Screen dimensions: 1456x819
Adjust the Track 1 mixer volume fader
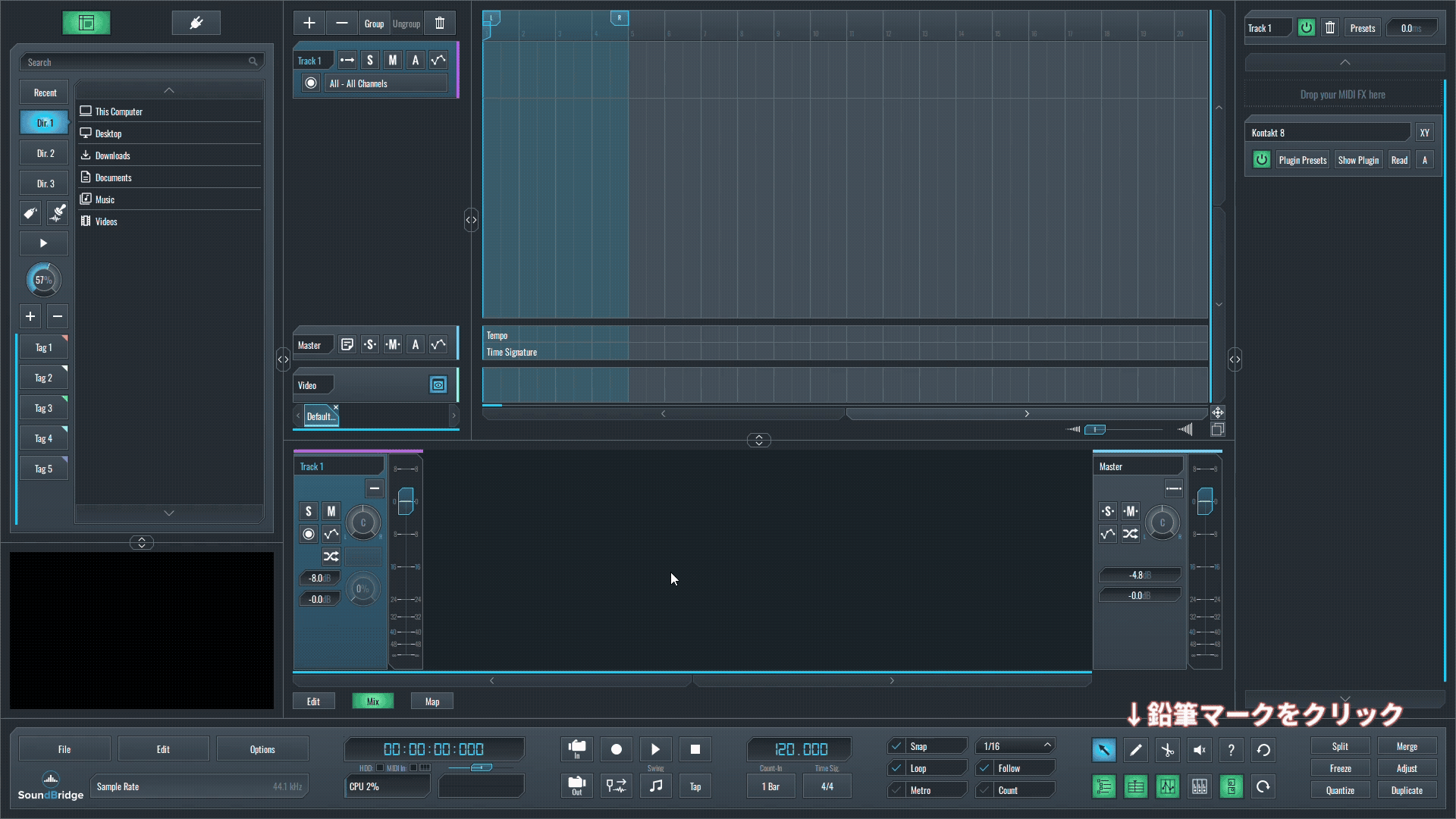pos(406,501)
